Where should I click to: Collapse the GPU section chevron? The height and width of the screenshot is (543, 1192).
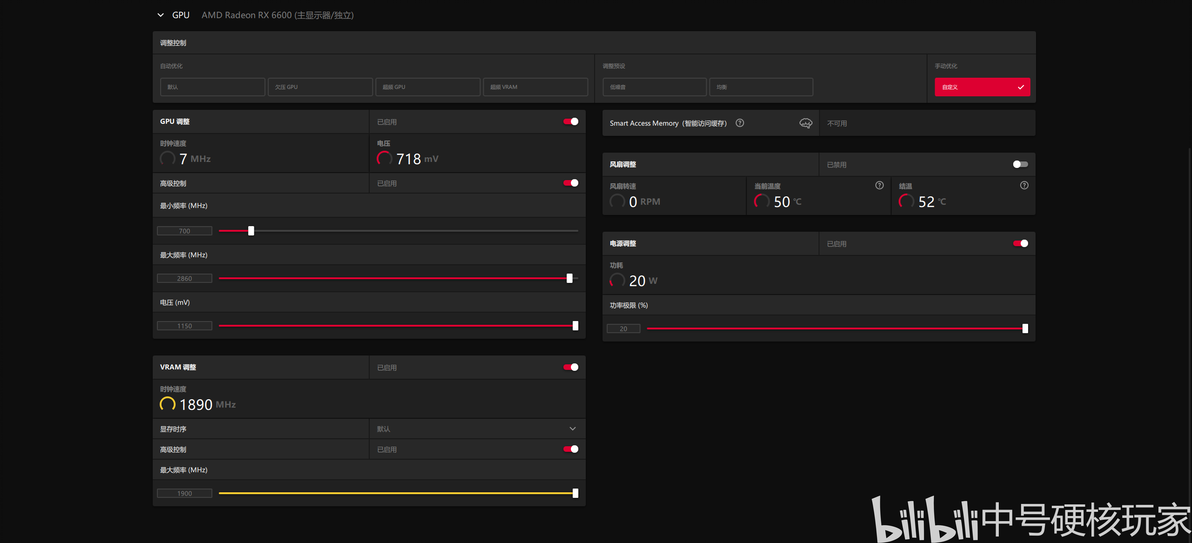160,14
